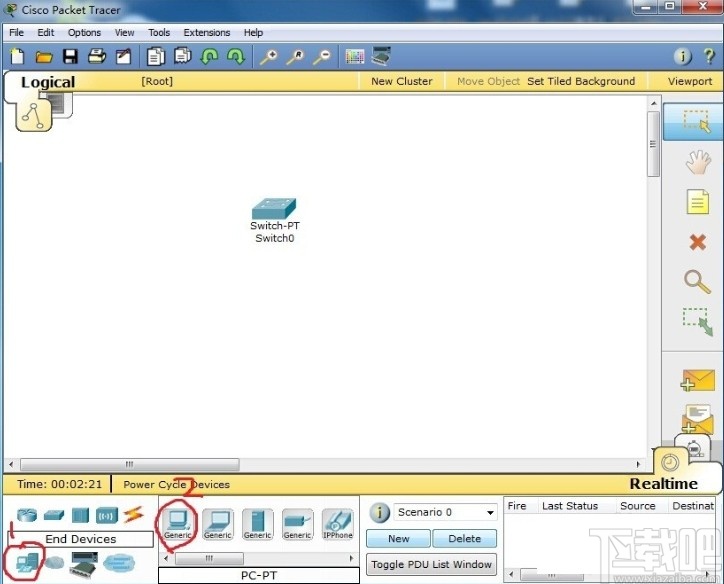Image resolution: width=724 pixels, height=584 pixels.
Task: Select the Switches device category
Action: (54, 514)
